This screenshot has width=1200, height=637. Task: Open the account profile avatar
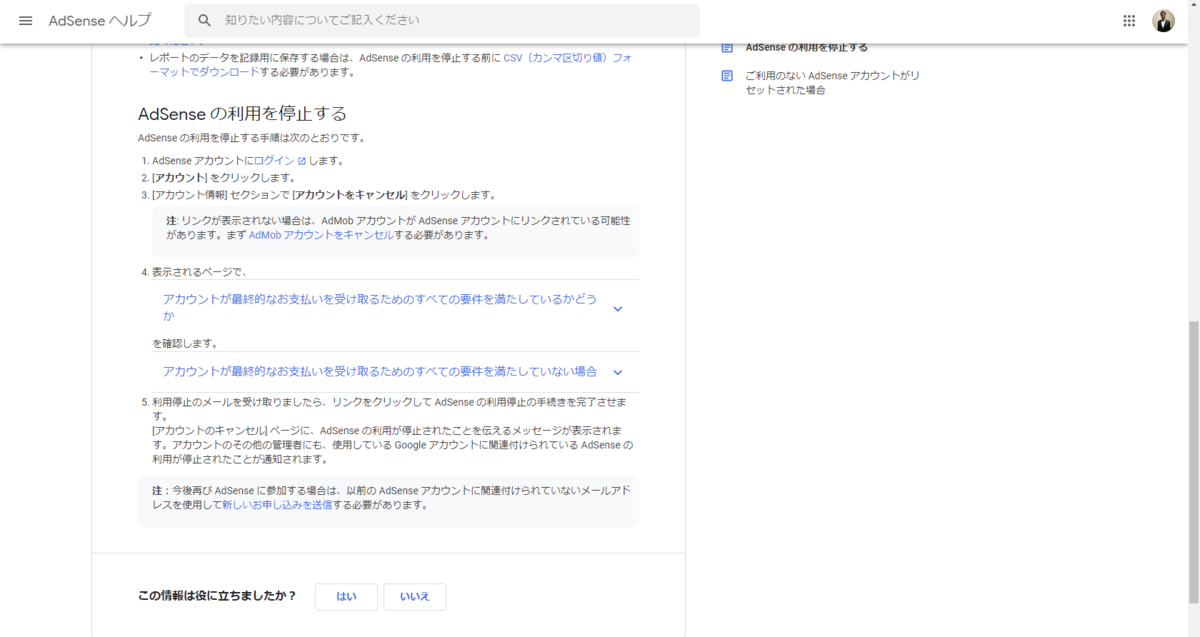click(1163, 20)
